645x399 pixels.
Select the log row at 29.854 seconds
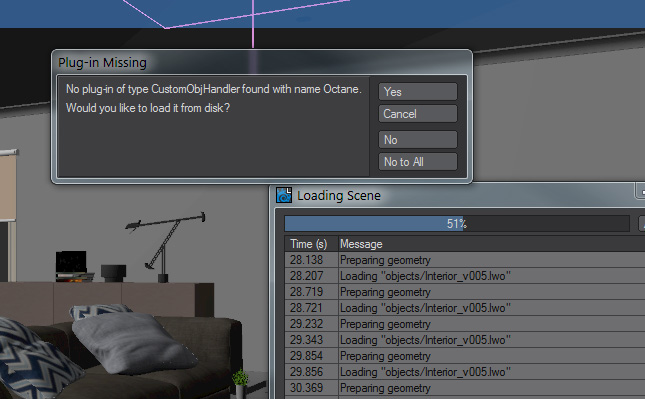click(465, 356)
